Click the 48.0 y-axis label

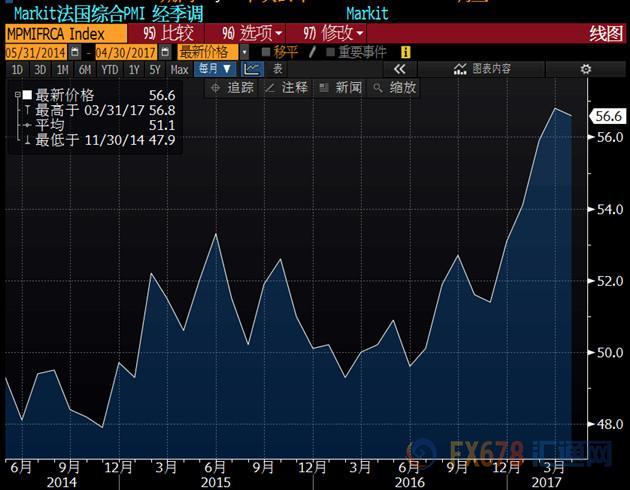[x=610, y=424]
